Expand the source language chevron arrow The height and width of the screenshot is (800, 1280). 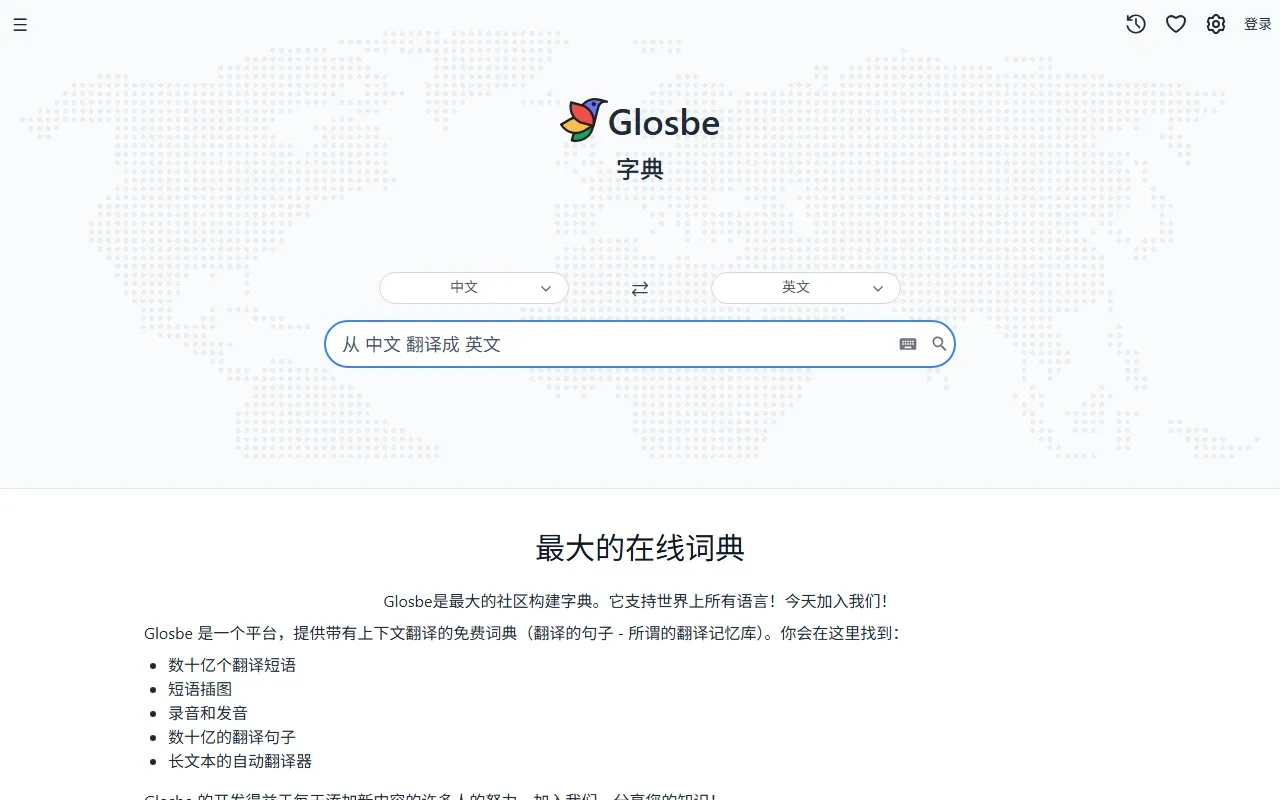coord(547,288)
